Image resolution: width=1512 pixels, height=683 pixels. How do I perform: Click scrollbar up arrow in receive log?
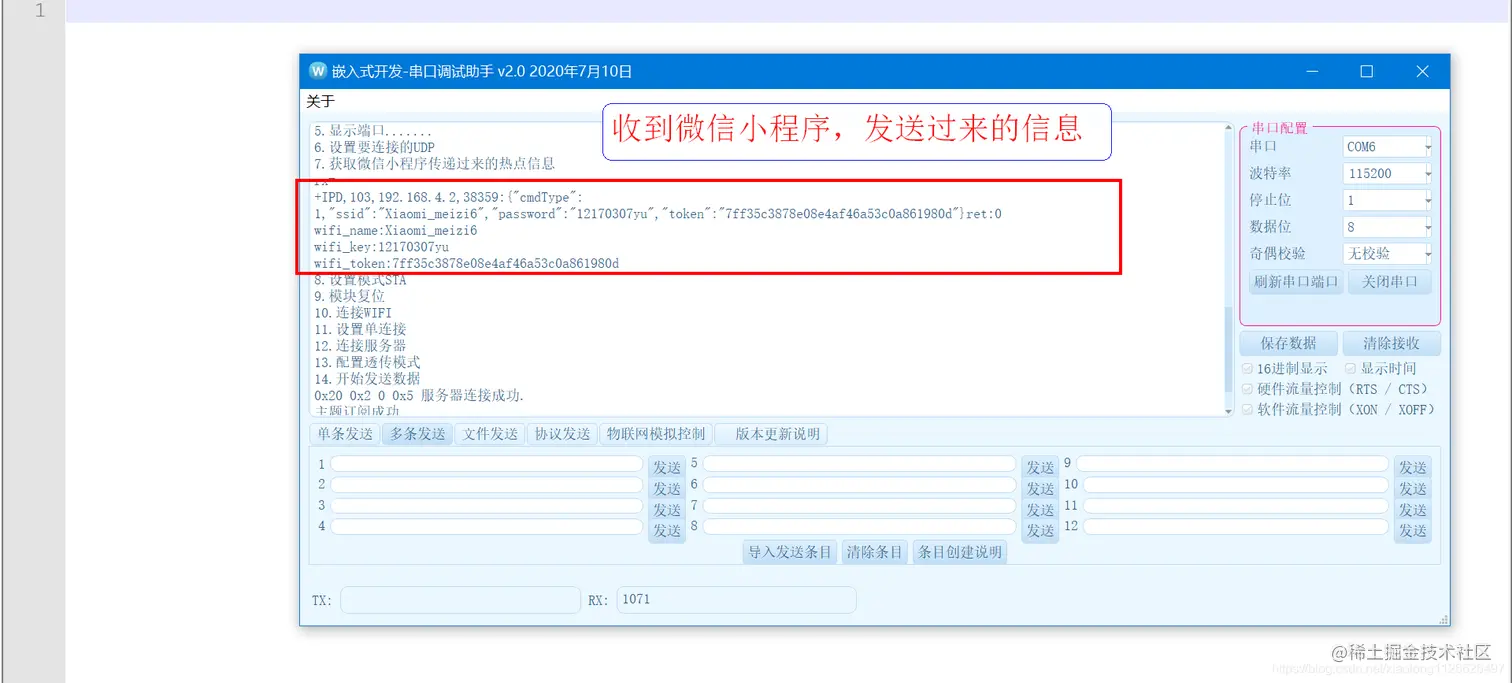pyautogui.click(x=1229, y=129)
